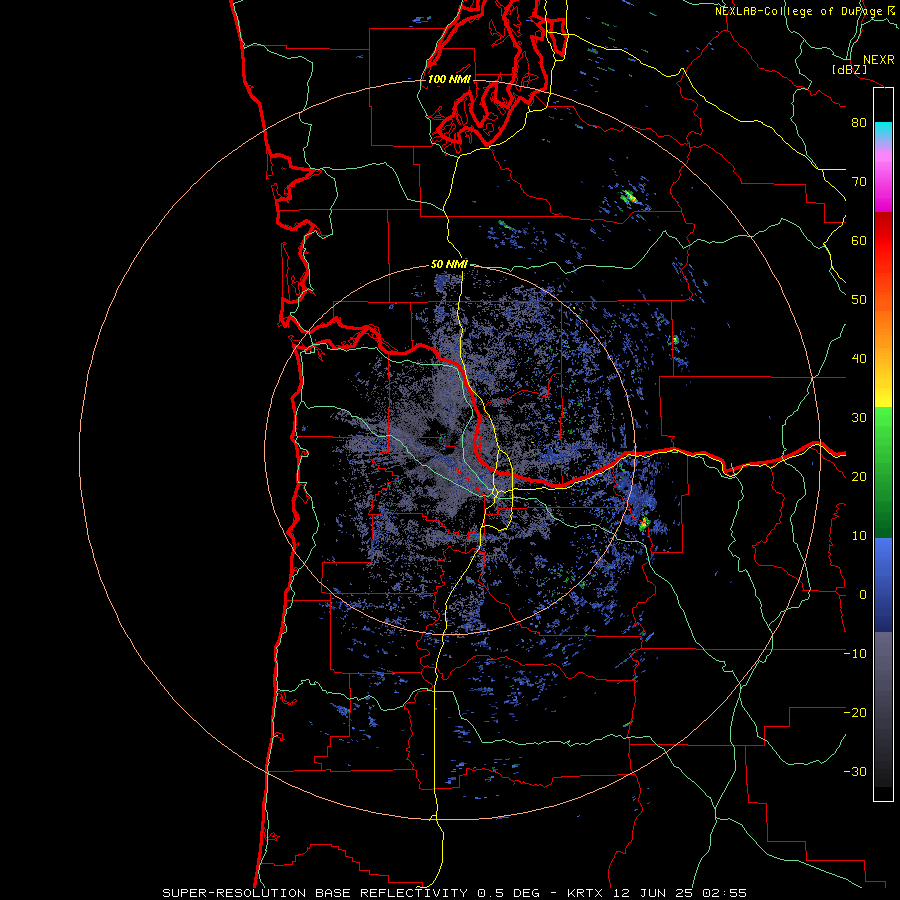
Task: Click the 80 value on the dBZ scale
Action: [859, 122]
